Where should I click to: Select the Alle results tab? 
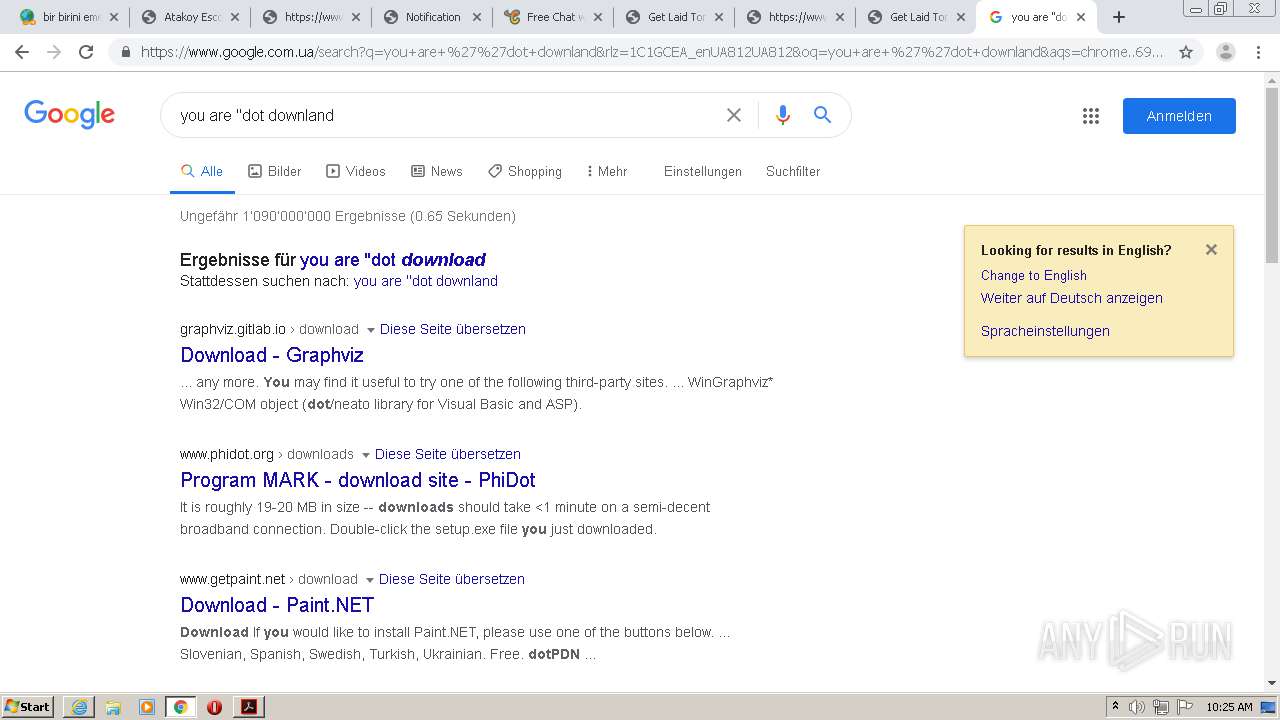(x=202, y=171)
